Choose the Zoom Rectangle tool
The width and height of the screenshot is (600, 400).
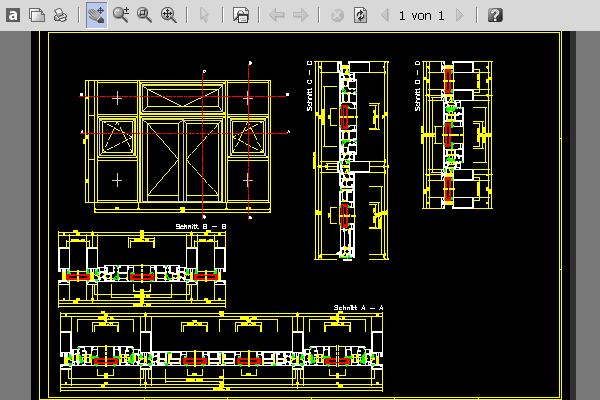tap(145, 15)
